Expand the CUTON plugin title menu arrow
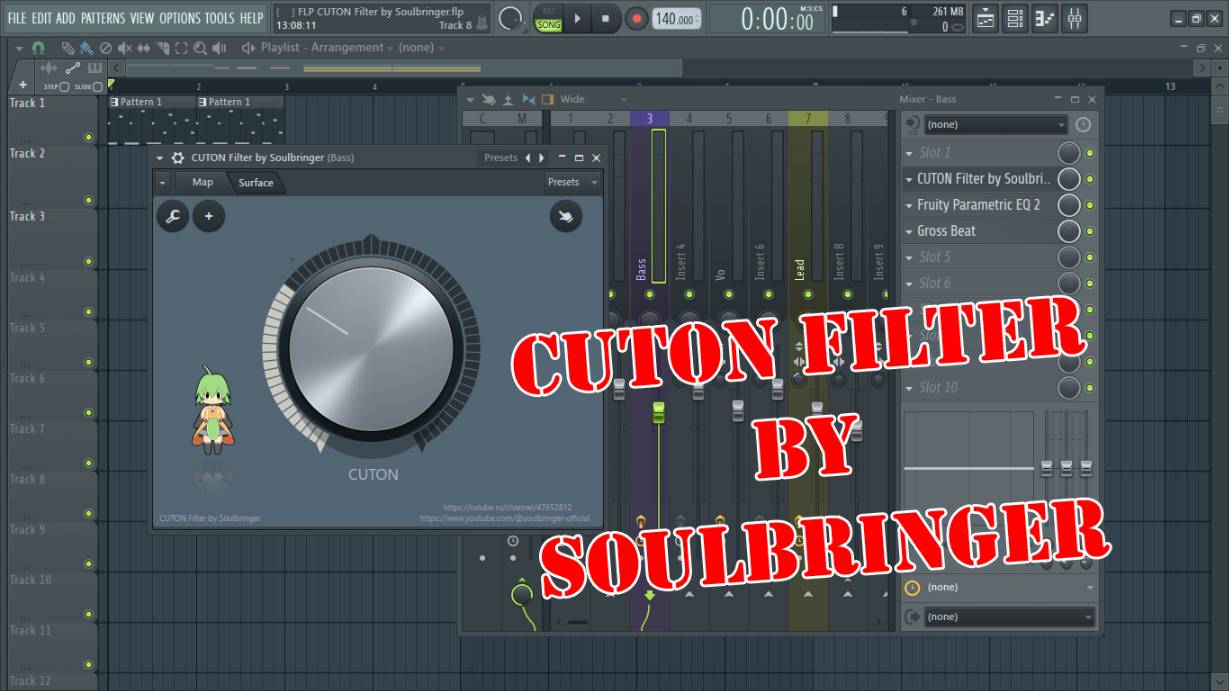Screen dimensions: 1229x691 coord(160,158)
